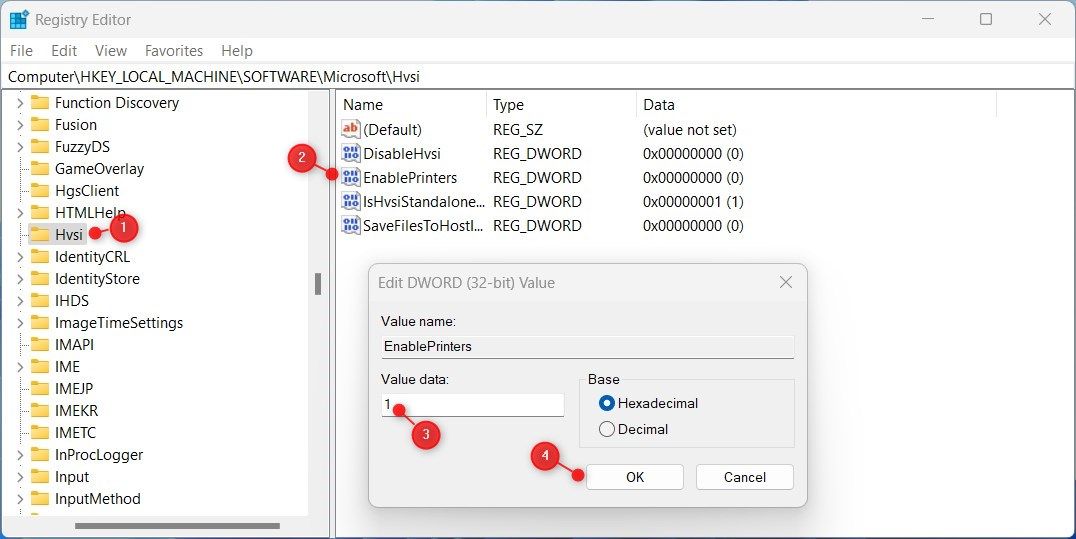Click the IdentityStore folder icon
Image resolution: width=1076 pixels, height=539 pixels.
click(40, 278)
